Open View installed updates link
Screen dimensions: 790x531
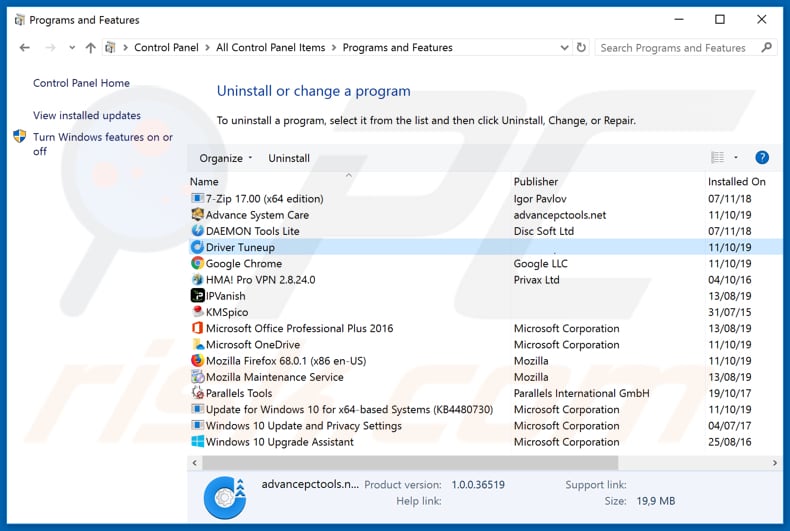tap(87, 115)
